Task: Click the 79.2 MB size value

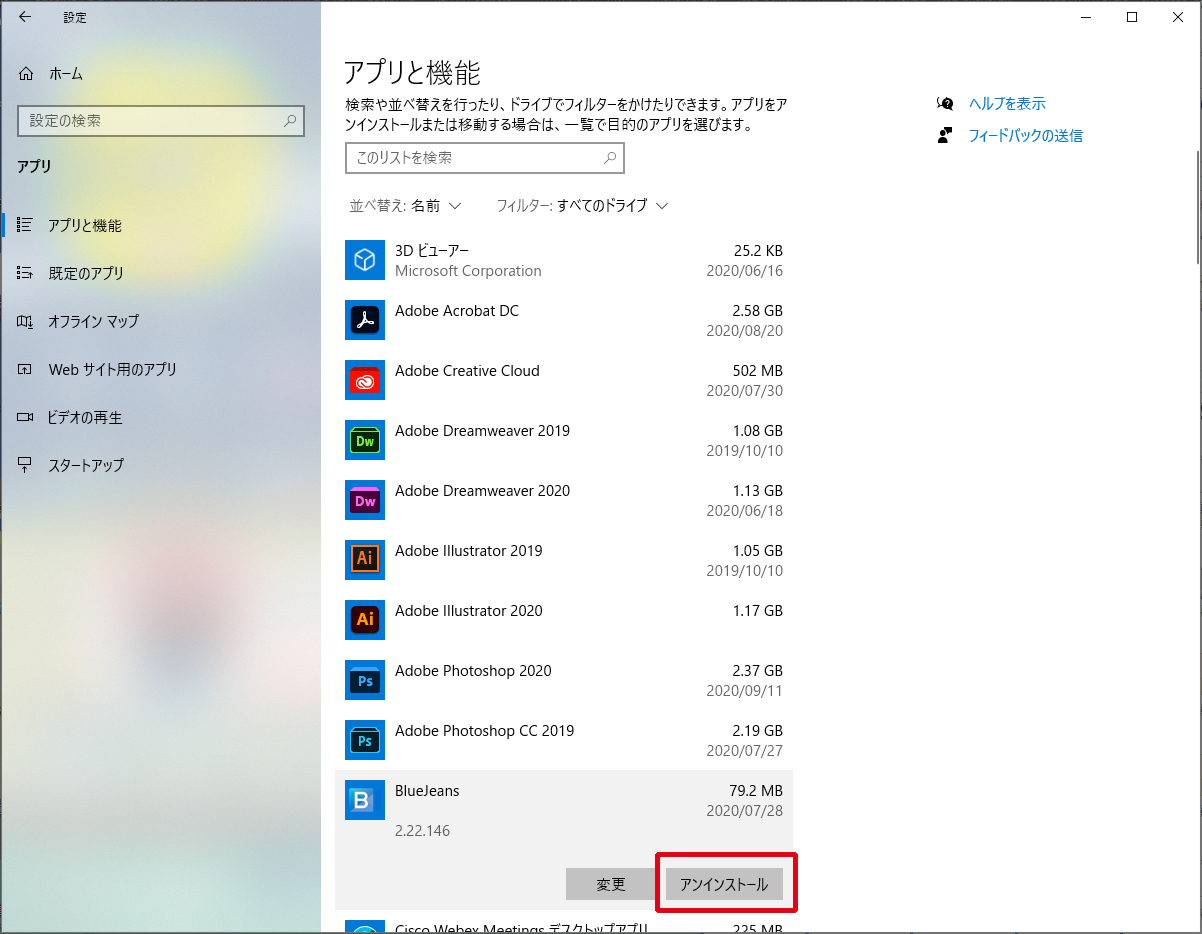Action: [x=756, y=791]
